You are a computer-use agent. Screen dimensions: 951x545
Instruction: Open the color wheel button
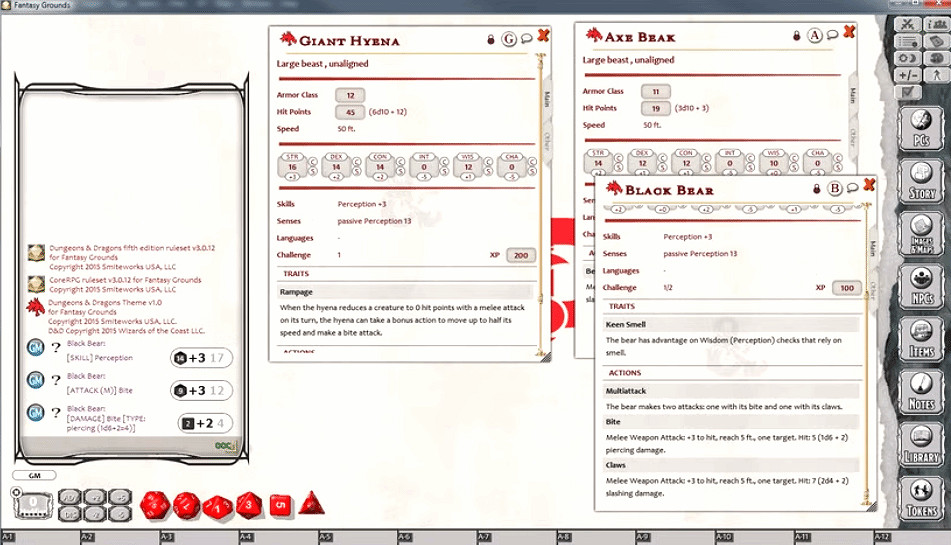936,59
